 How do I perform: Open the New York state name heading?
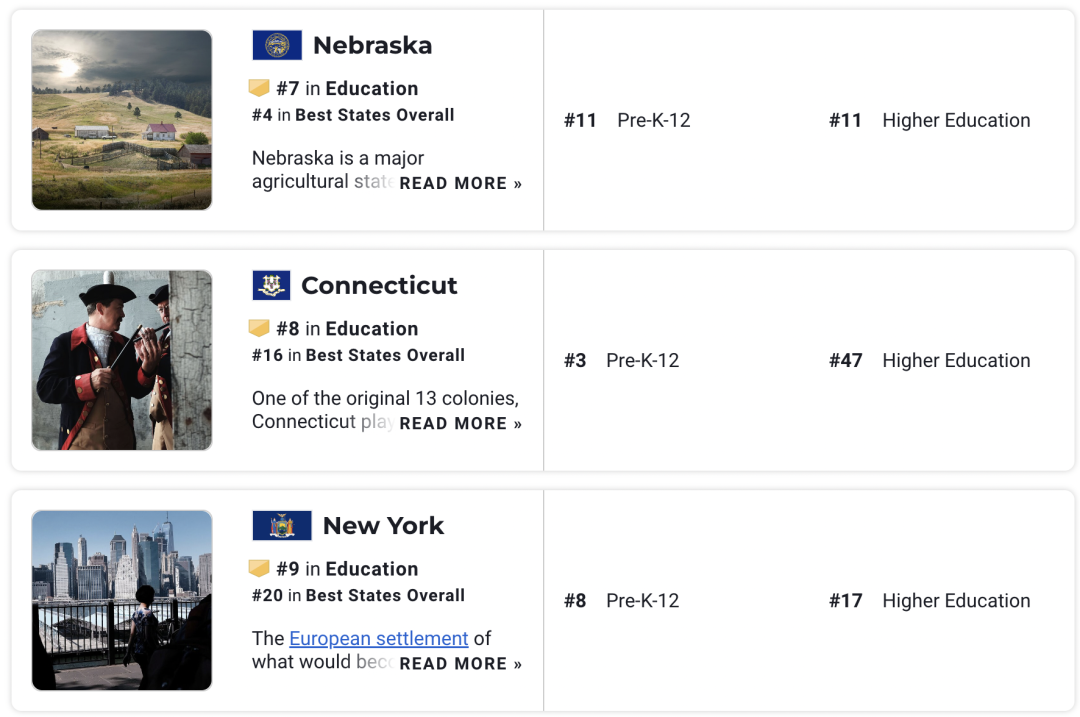click(x=383, y=526)
